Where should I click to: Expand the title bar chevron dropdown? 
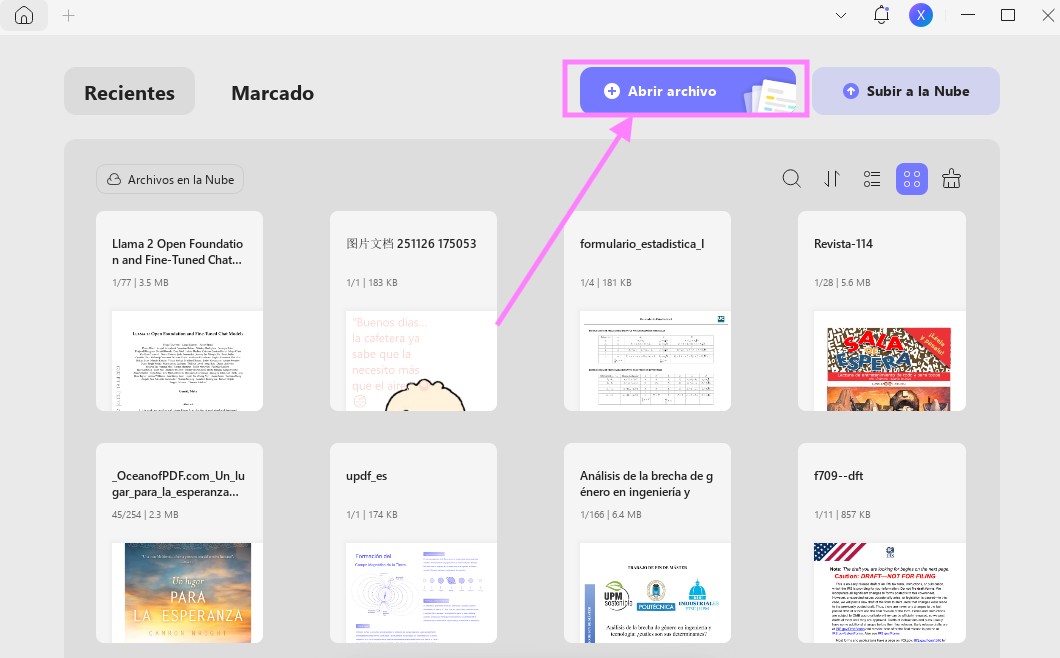pos(841,16)
